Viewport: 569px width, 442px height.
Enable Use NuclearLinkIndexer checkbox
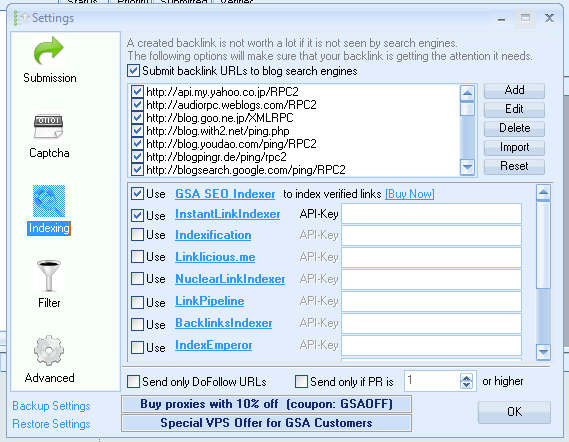point(137,279)
